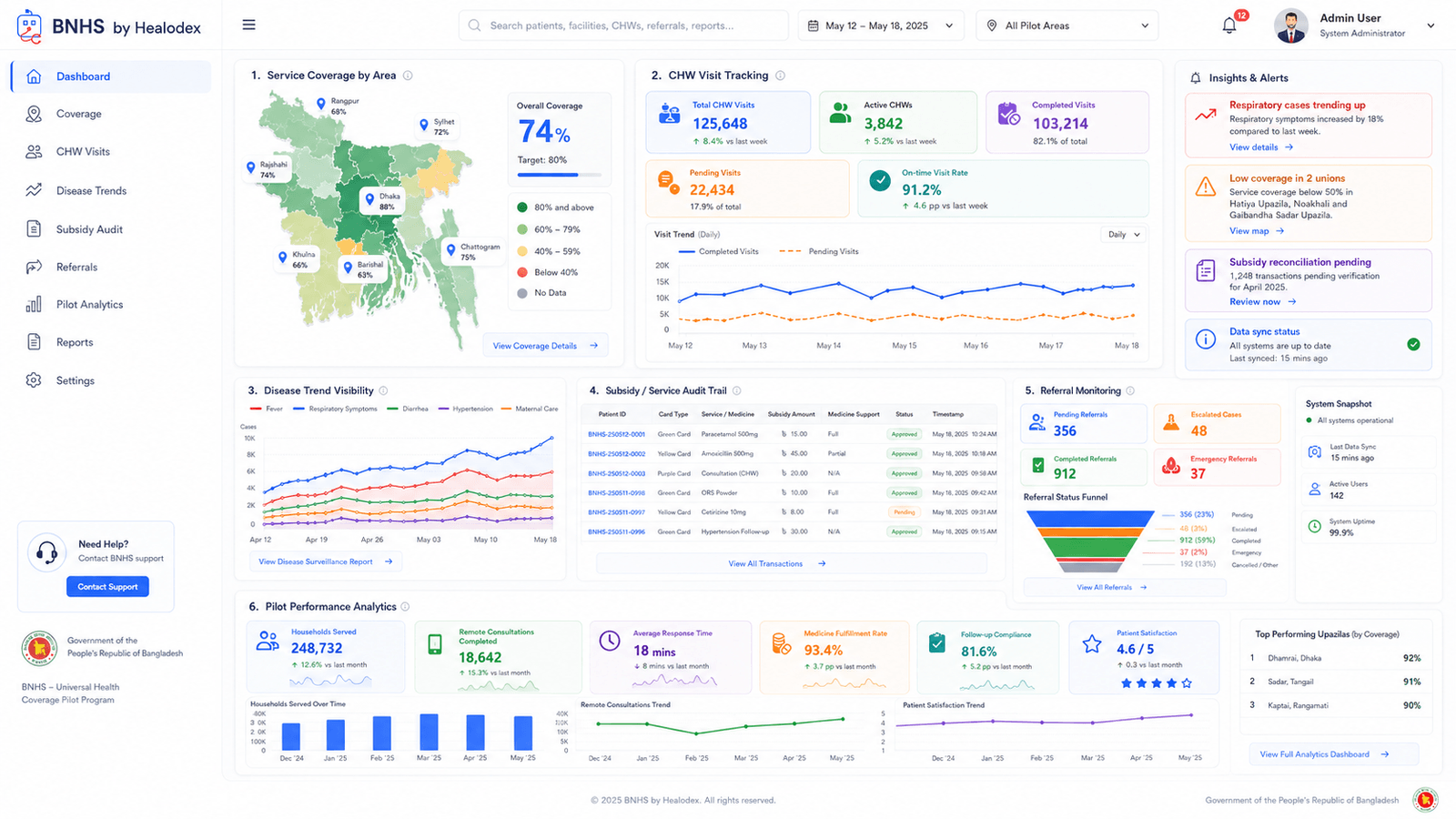Go to Dashboard in sidebar
Screen dimensions: 1456x819
(x=111, y=76)
